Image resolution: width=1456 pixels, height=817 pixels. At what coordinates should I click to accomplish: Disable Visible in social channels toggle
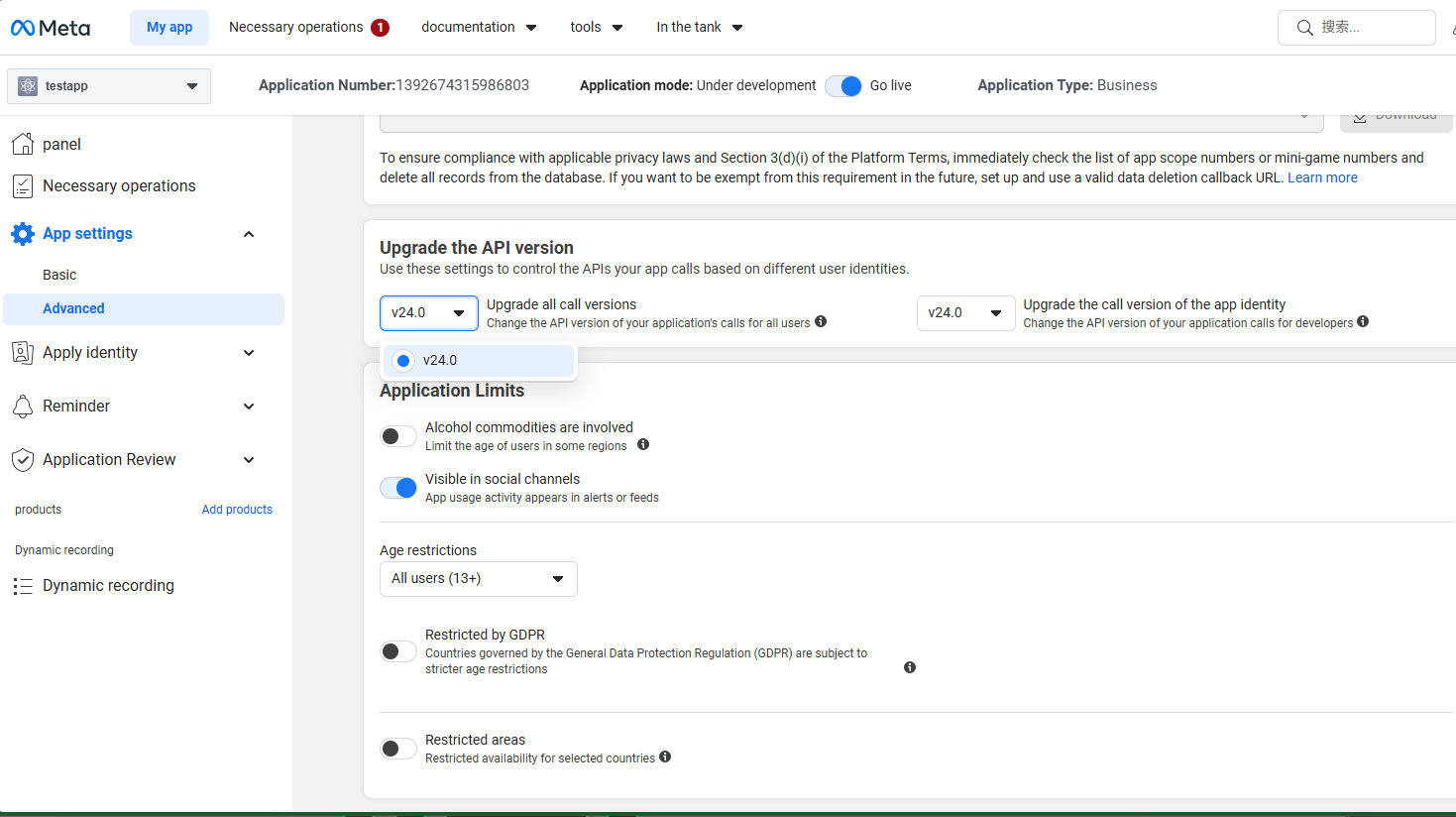398,488
